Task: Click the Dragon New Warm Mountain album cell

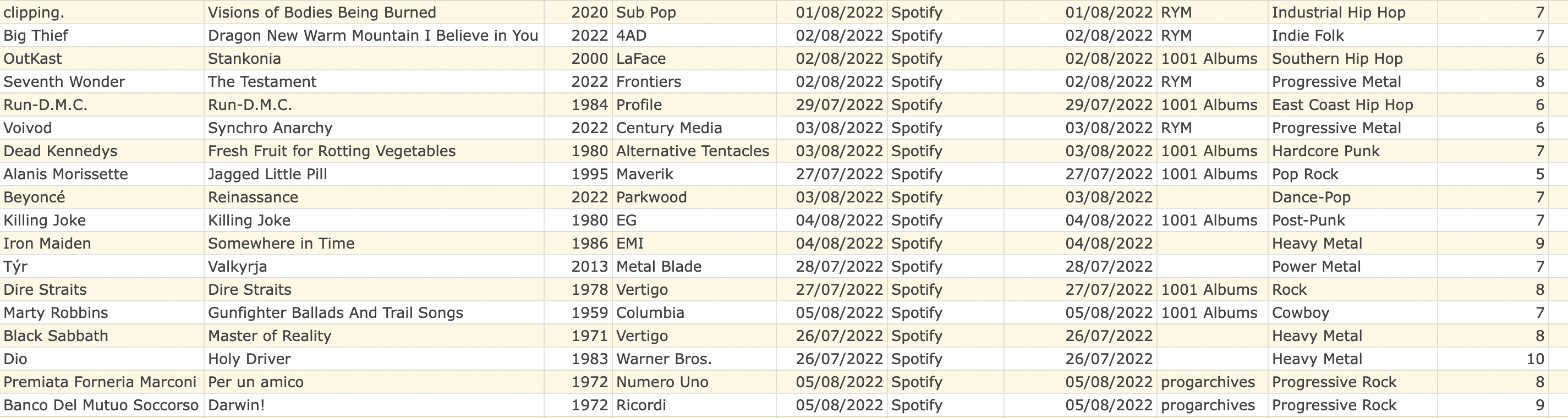Action: pos(372,35)
